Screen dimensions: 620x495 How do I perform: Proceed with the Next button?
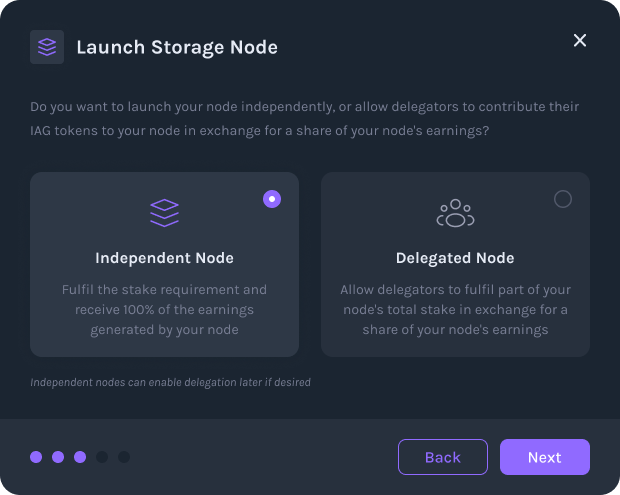coord(544,457)
